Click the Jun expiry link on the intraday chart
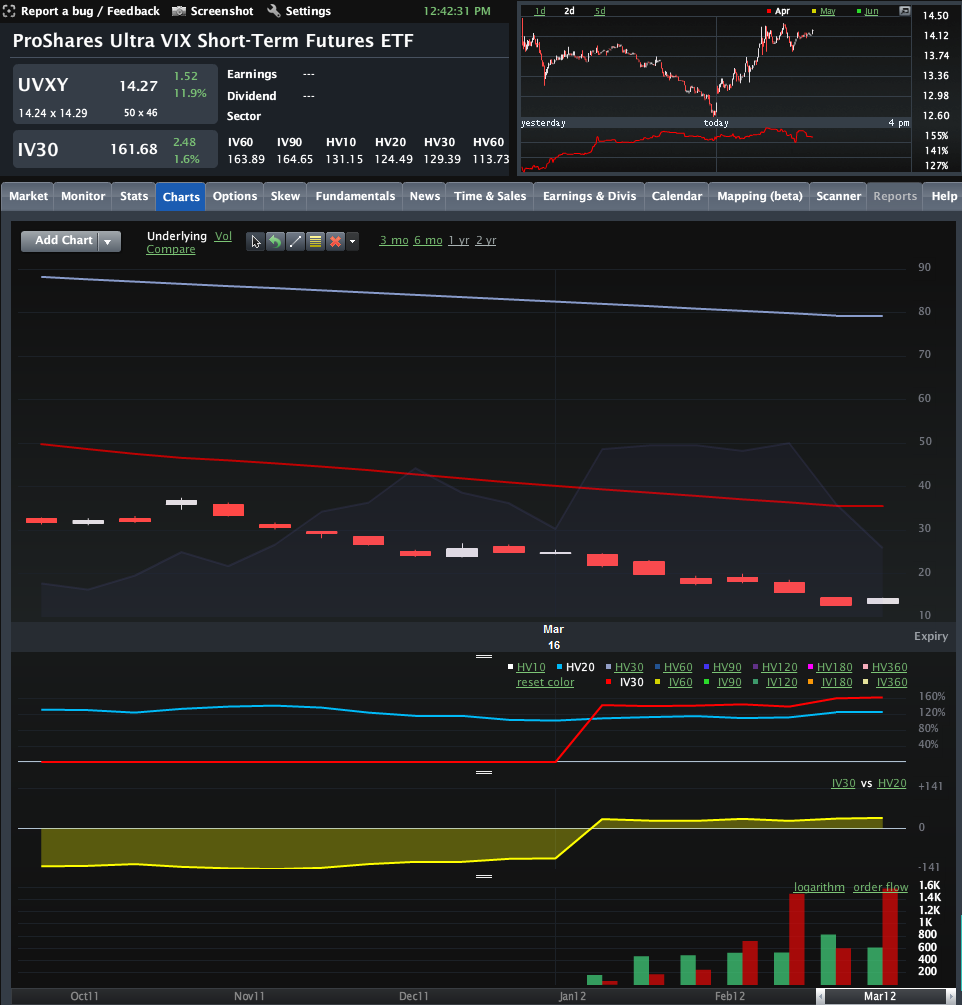This screenshot has width=962, height=1005. (x=872, y=11)
